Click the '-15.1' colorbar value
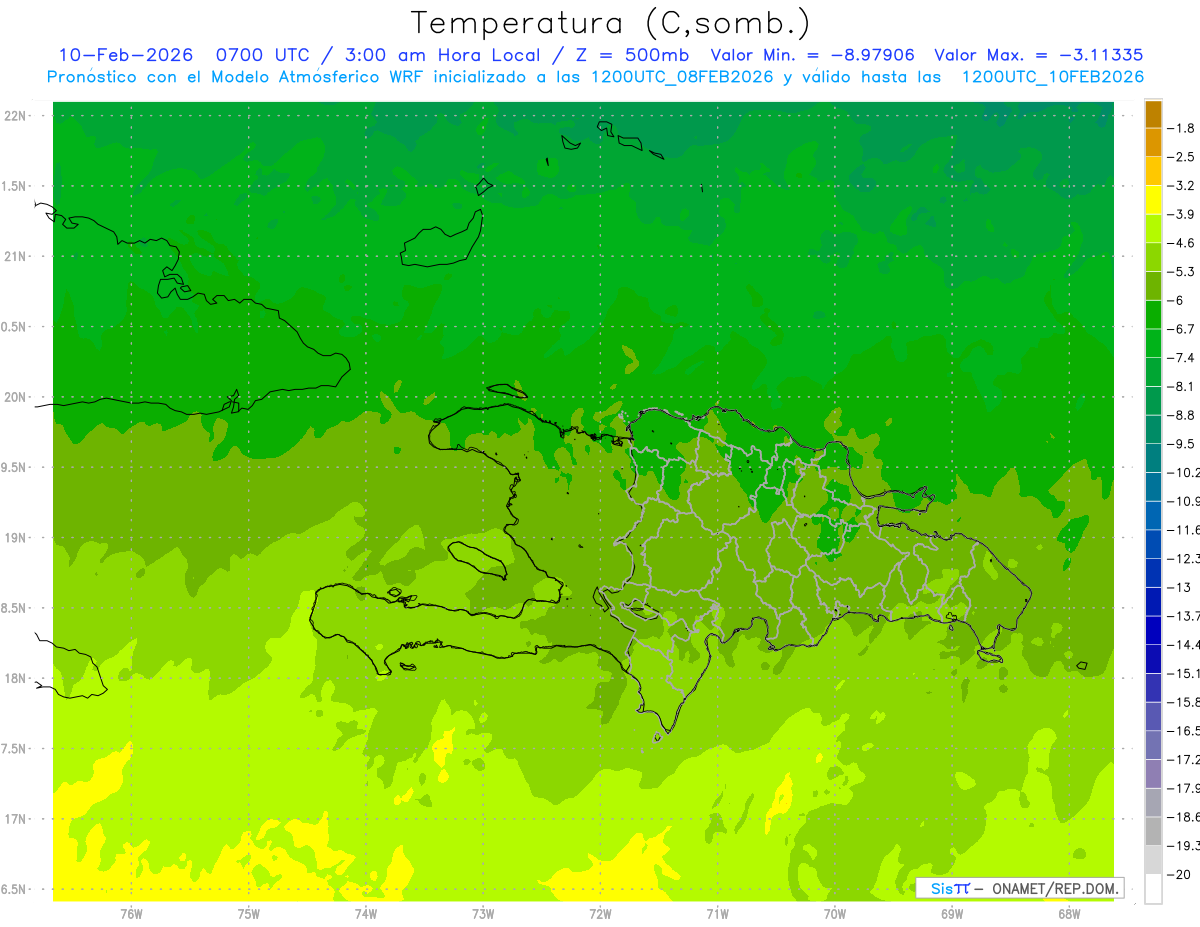 (x=1184, y=673)
